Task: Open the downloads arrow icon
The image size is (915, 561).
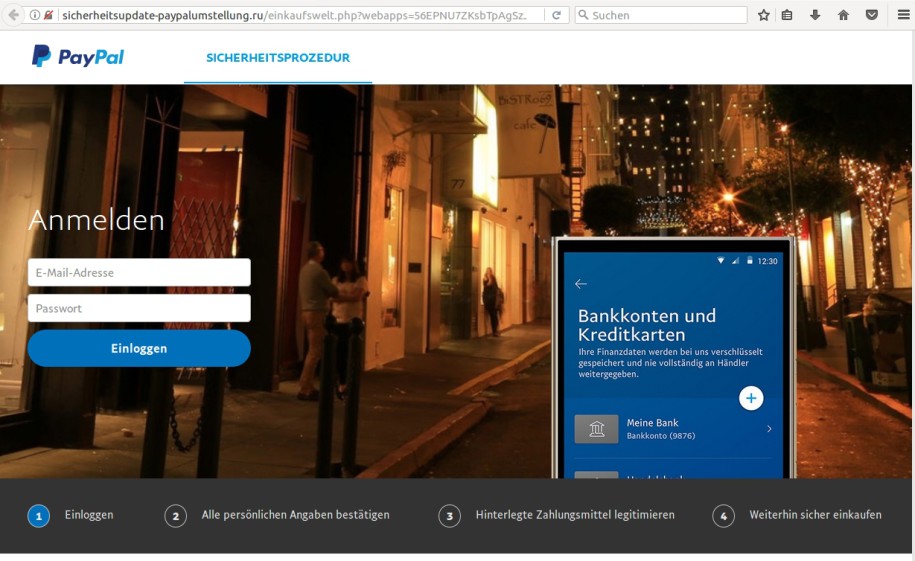Action: 815,15
